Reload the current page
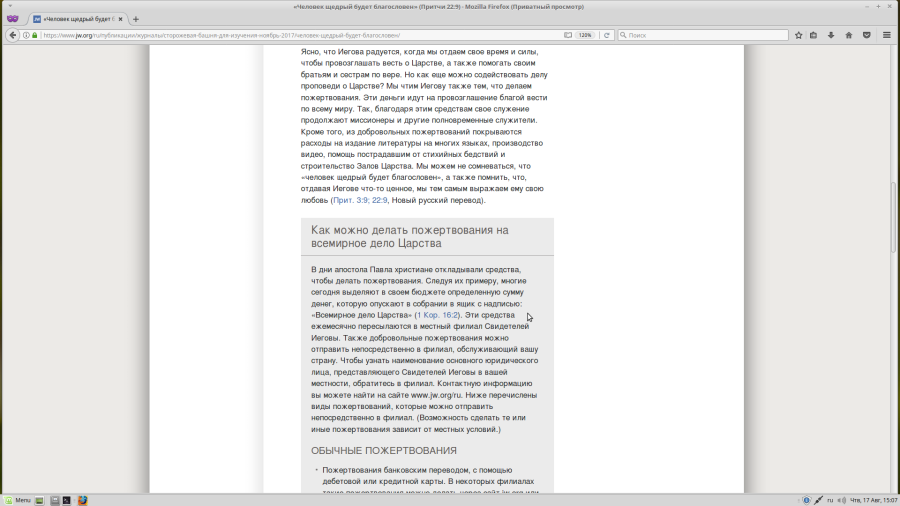 (x=607, y=35)
